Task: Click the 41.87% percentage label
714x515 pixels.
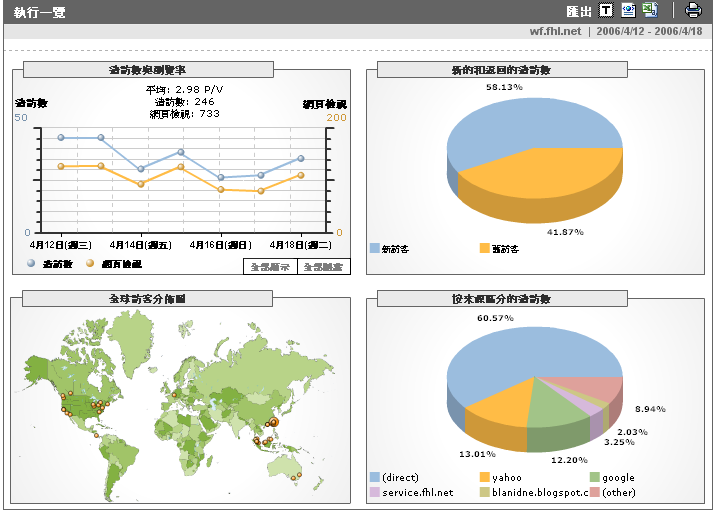Action: [565, 232]
